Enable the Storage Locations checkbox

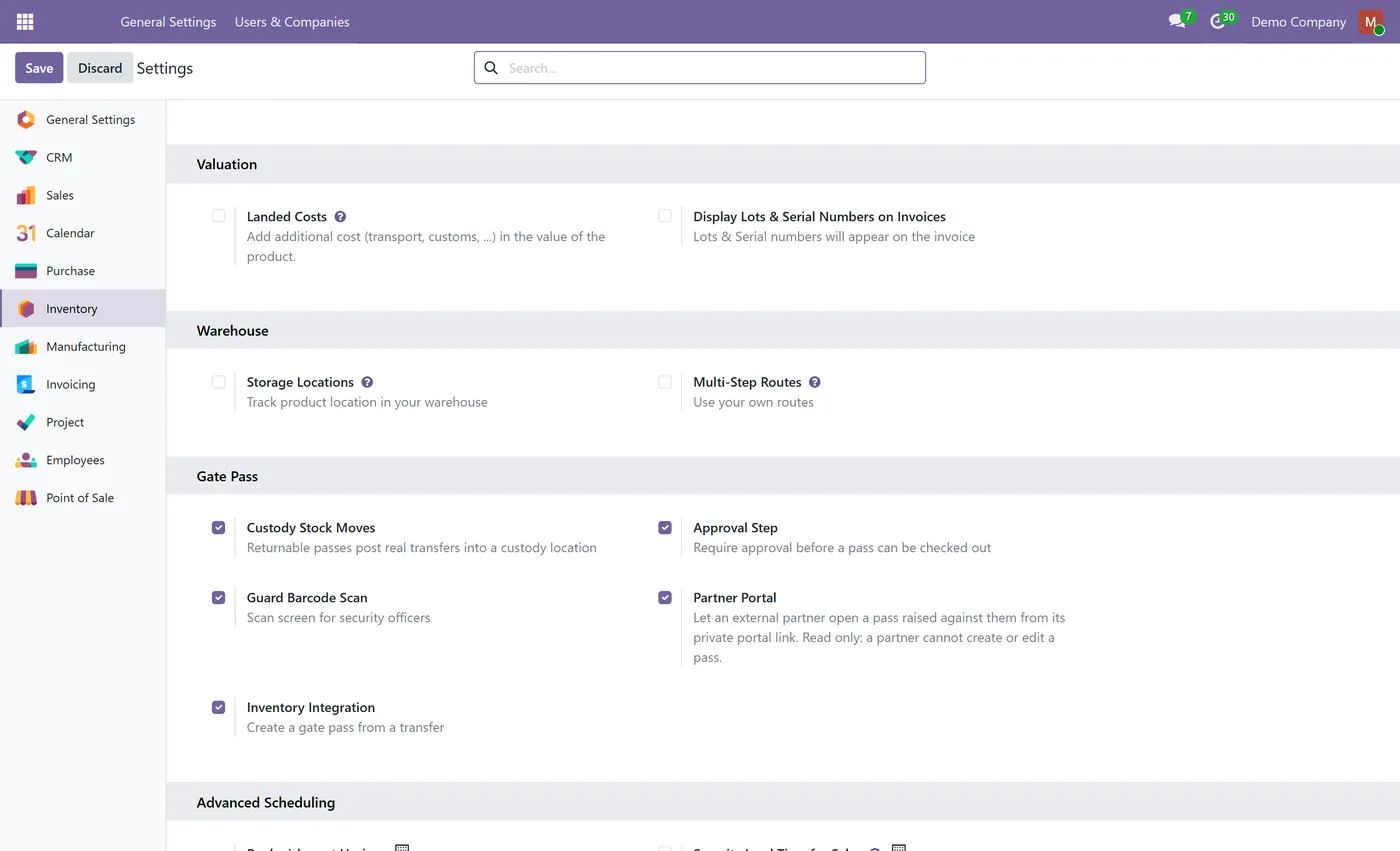pos(218,382)
